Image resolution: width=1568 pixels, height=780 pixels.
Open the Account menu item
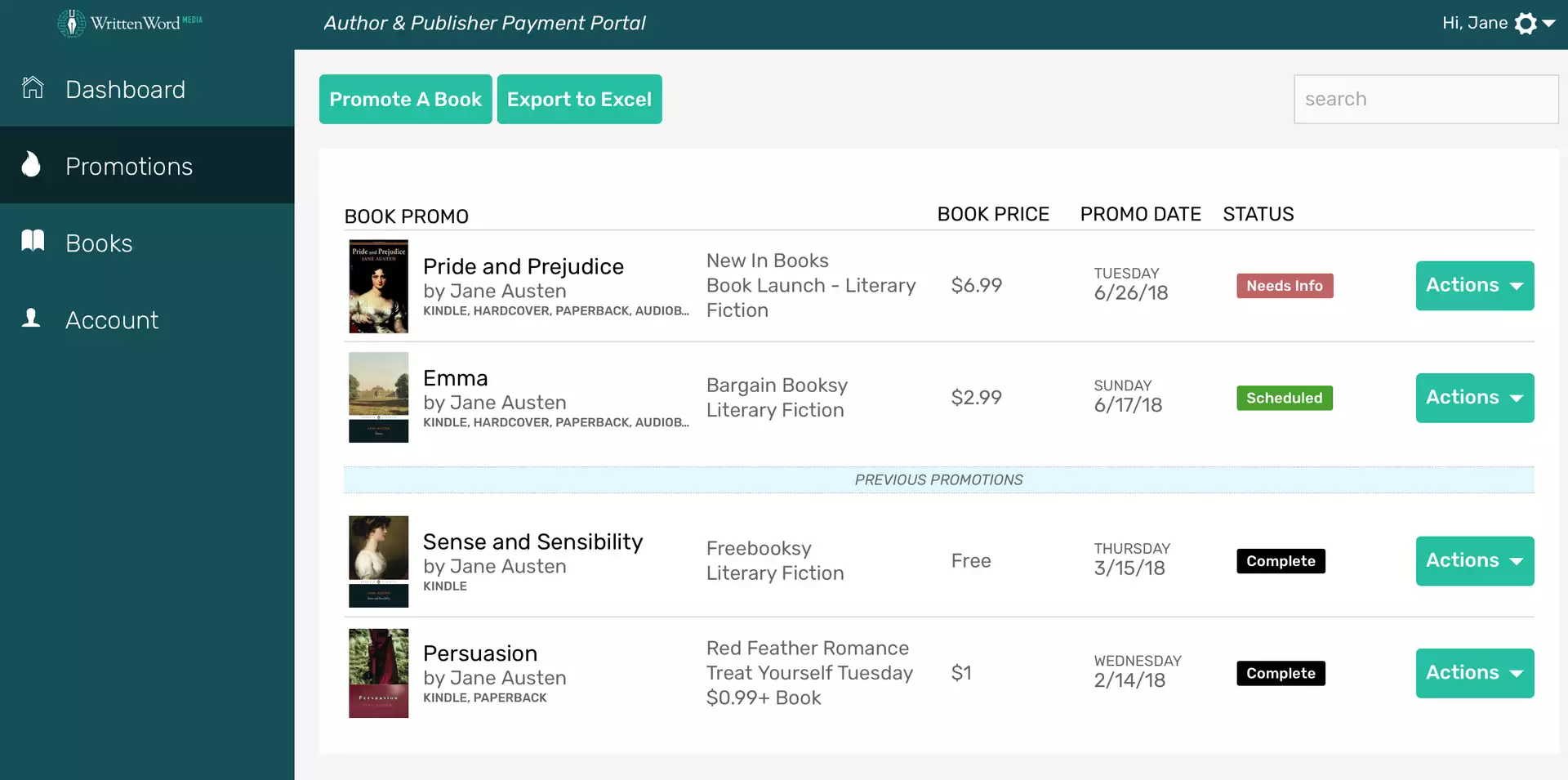click(x=112, y=320)
